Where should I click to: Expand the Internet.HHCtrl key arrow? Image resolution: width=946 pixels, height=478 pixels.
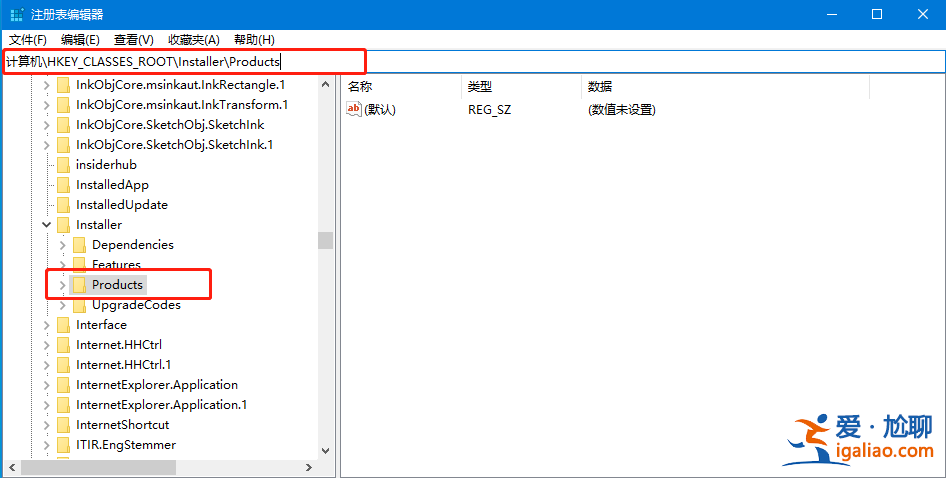[x=47, y=345]
